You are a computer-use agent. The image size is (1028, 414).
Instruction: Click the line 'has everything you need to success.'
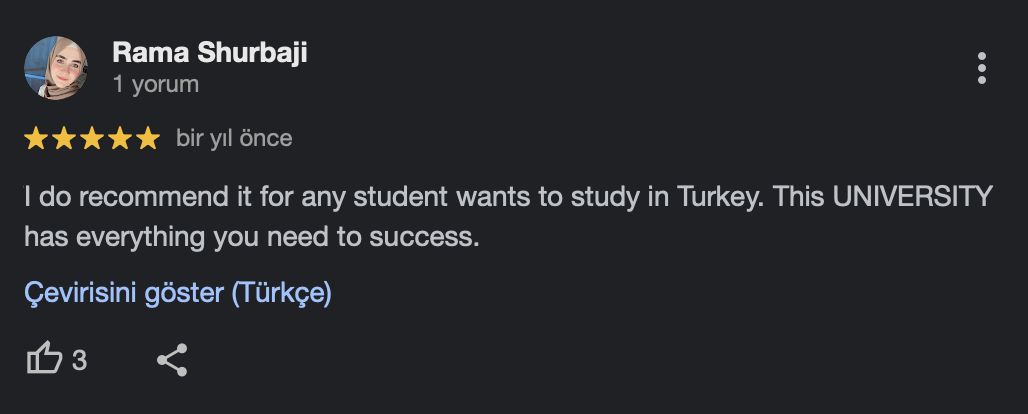[252, 237]
